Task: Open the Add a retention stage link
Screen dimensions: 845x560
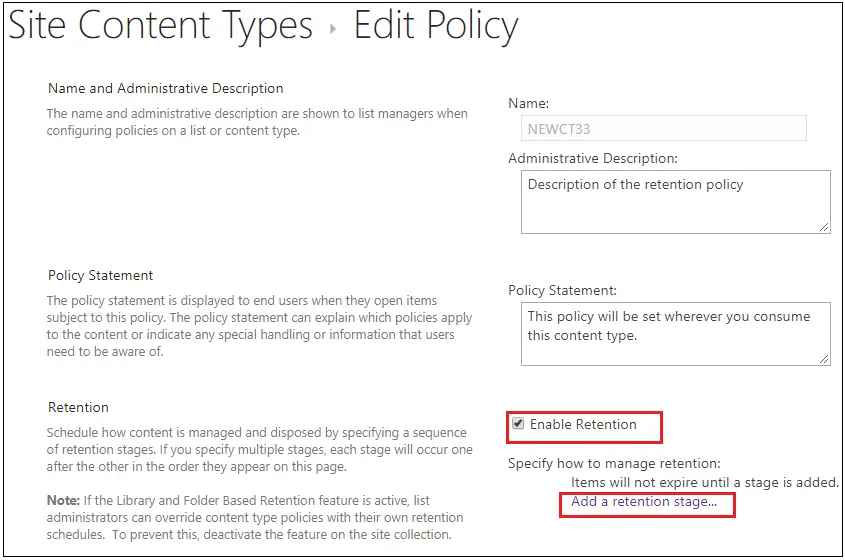Action: [x=644, y=502]
